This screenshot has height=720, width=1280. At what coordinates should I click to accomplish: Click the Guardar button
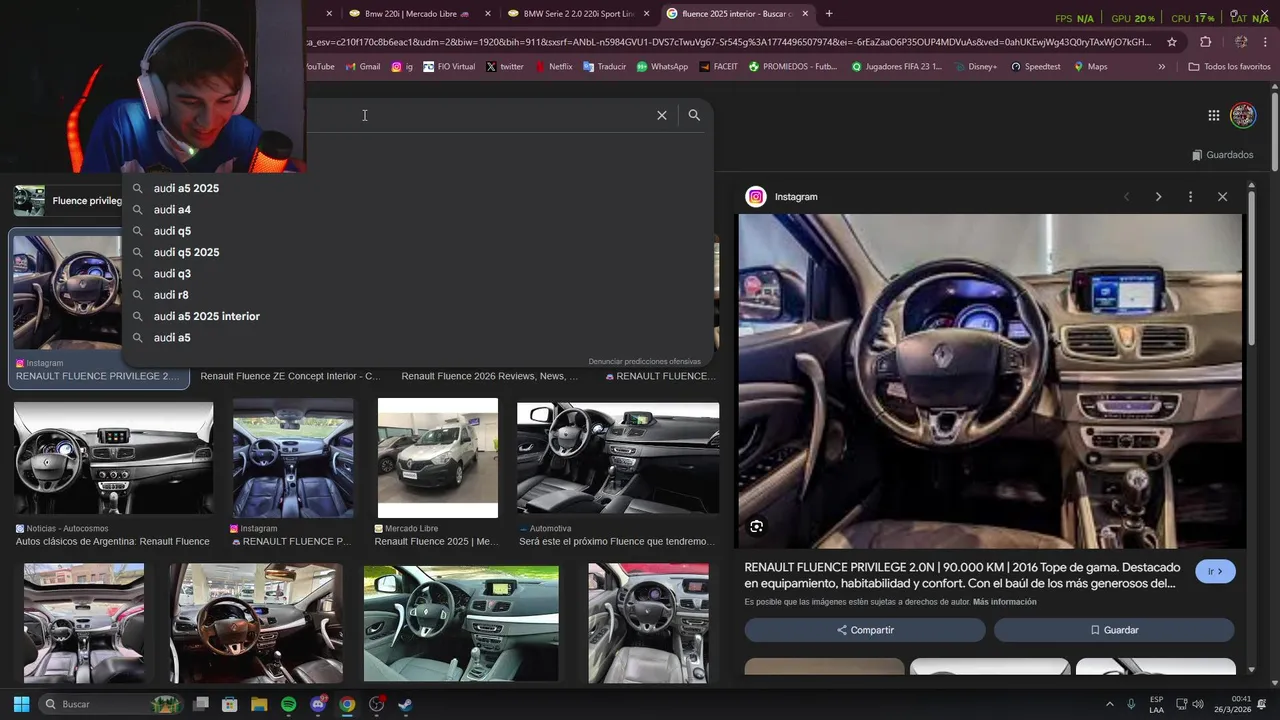[x=1114, y=630]
